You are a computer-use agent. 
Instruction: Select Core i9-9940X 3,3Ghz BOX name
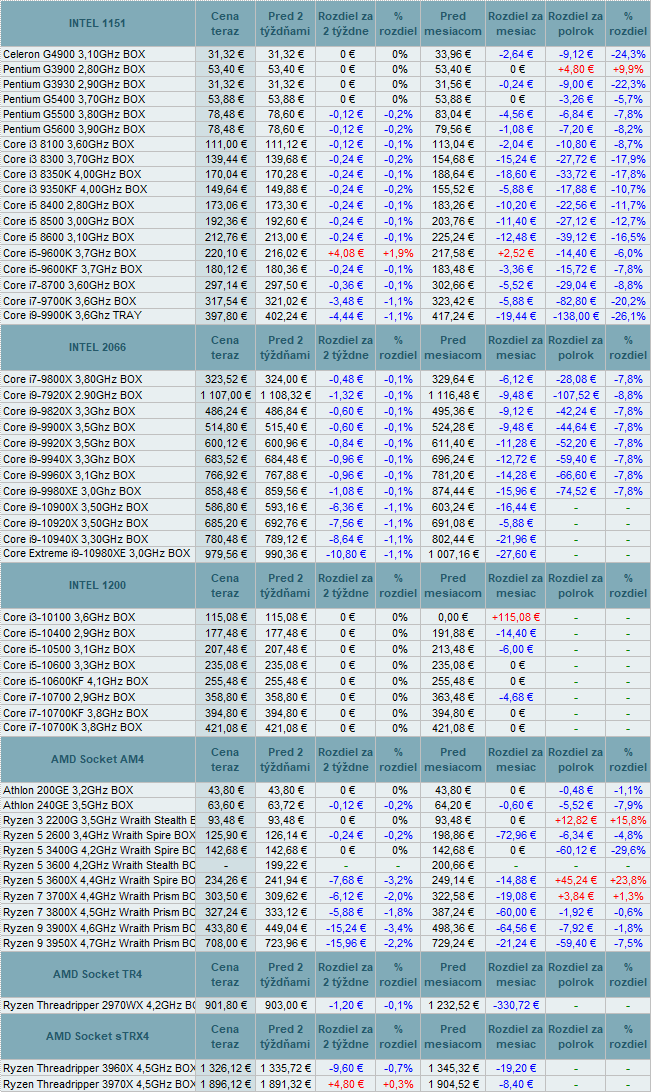pyautogui.click(x=70, y=460)
